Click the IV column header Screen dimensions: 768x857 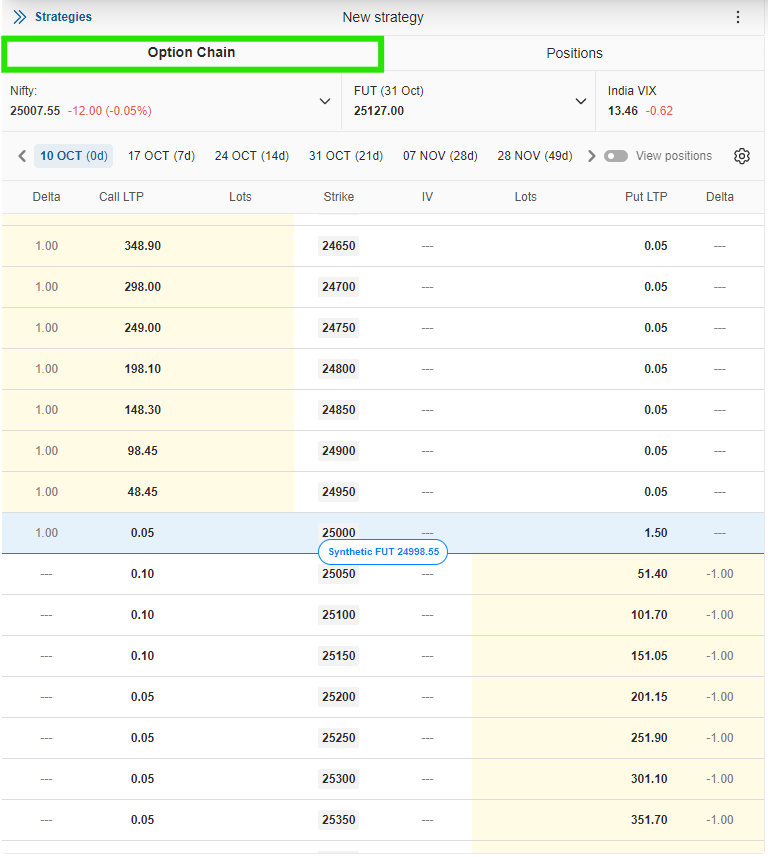(x=427, y=197)
